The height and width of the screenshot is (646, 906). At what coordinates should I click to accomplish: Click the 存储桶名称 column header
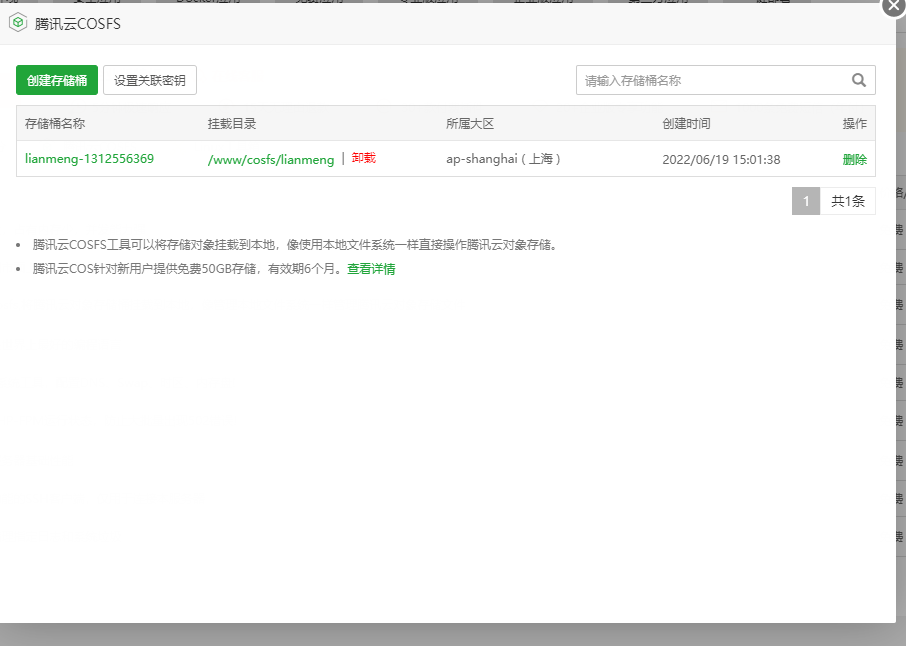(55, 124)
